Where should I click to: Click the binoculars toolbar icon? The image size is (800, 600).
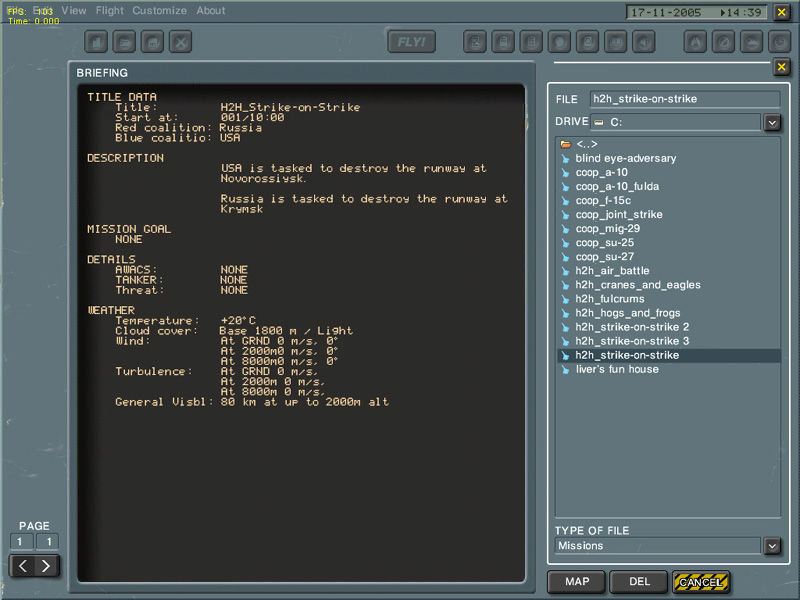pyautogui.click(x=695, y=42)
